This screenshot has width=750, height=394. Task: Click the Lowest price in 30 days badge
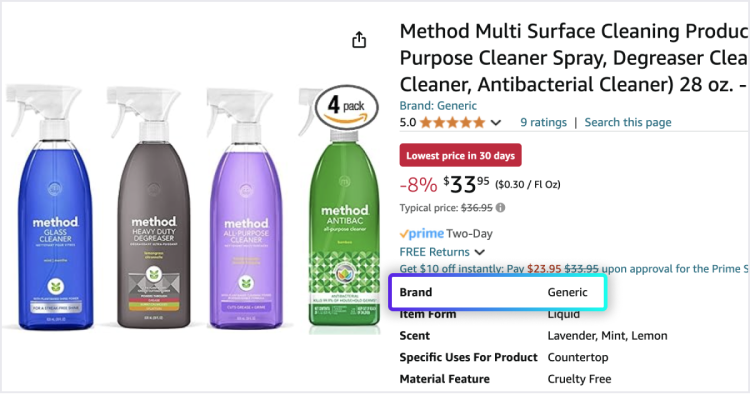click(x=461, y=155)
